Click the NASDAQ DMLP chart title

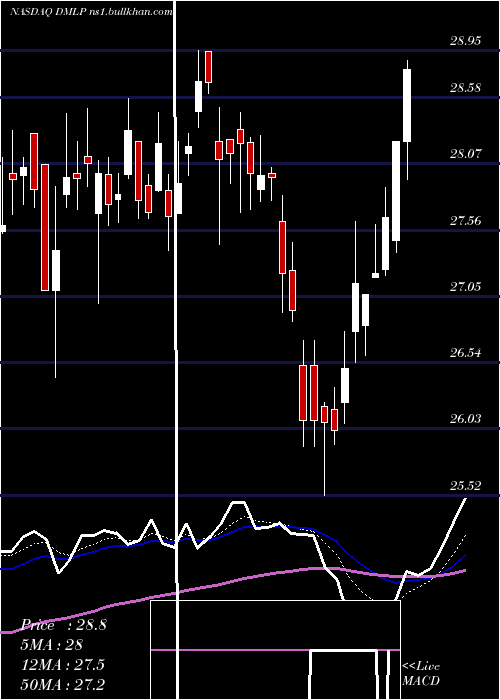click(91, 12)
